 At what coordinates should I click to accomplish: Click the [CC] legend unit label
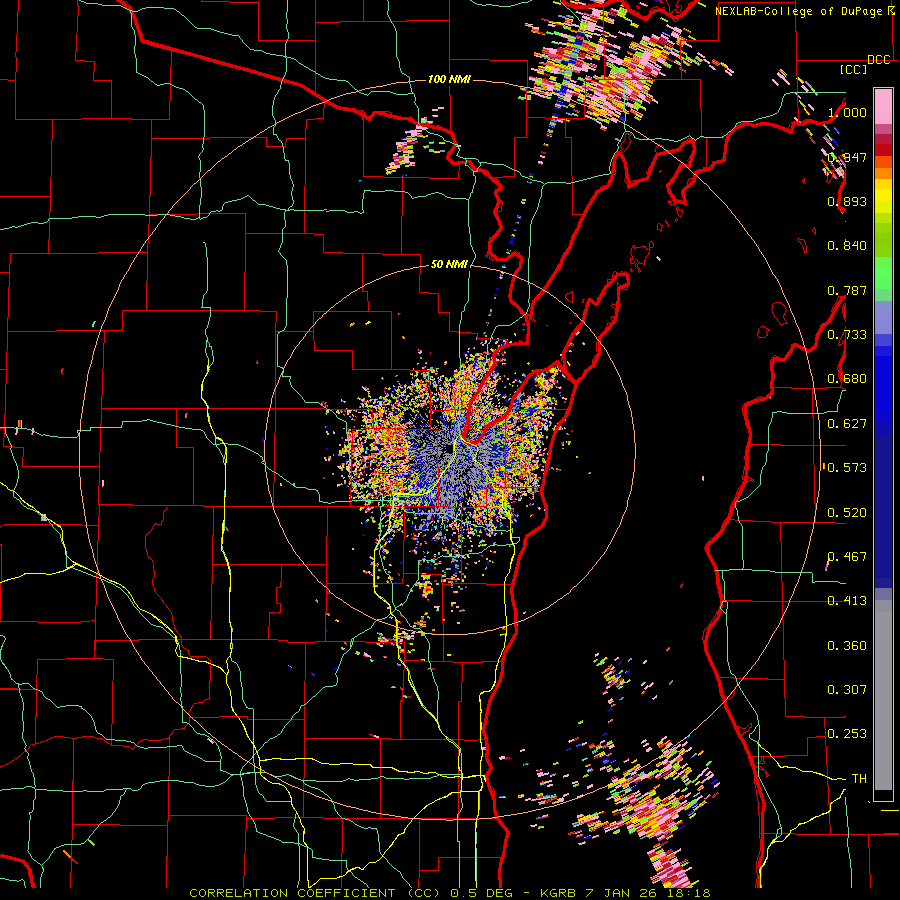853,69
